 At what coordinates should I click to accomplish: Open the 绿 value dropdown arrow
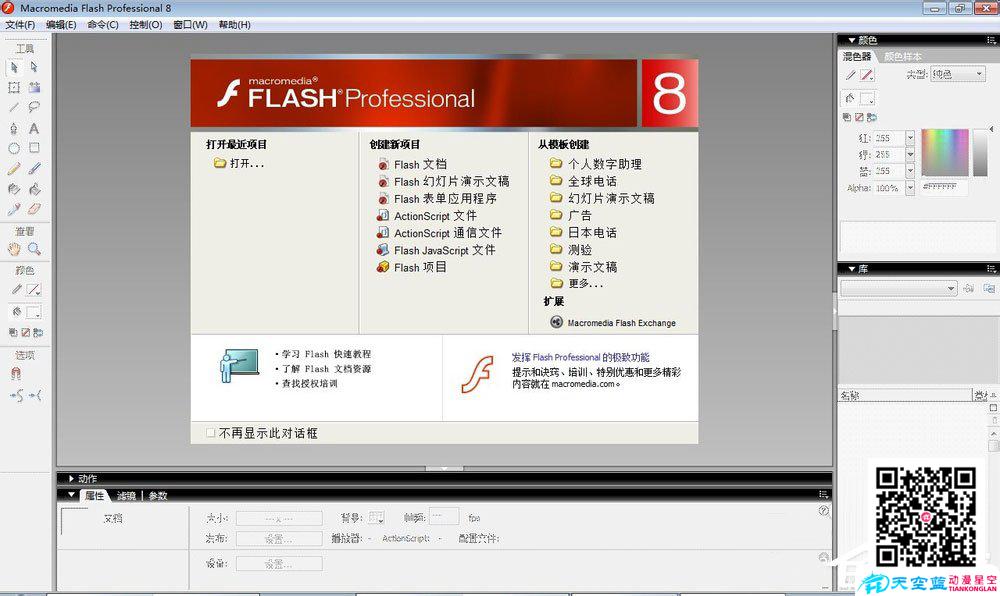point(910,154)
